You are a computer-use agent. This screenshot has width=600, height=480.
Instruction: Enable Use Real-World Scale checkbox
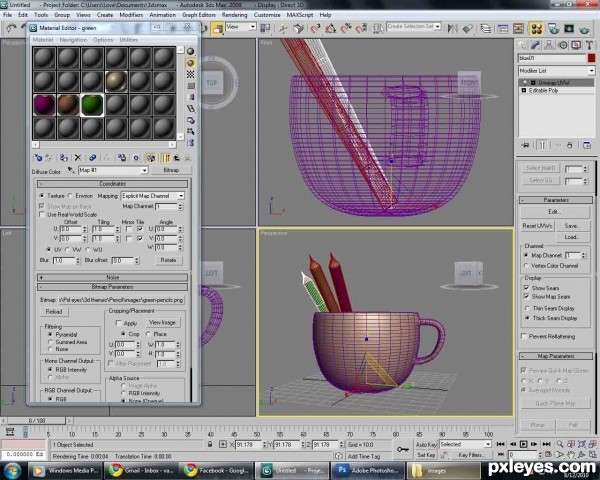coord(42,215)
